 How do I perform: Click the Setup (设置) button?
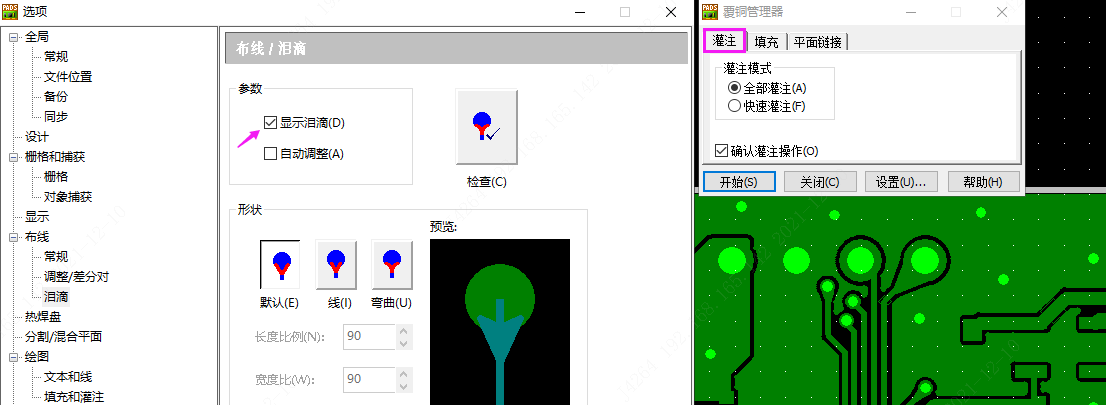[900, 182]
